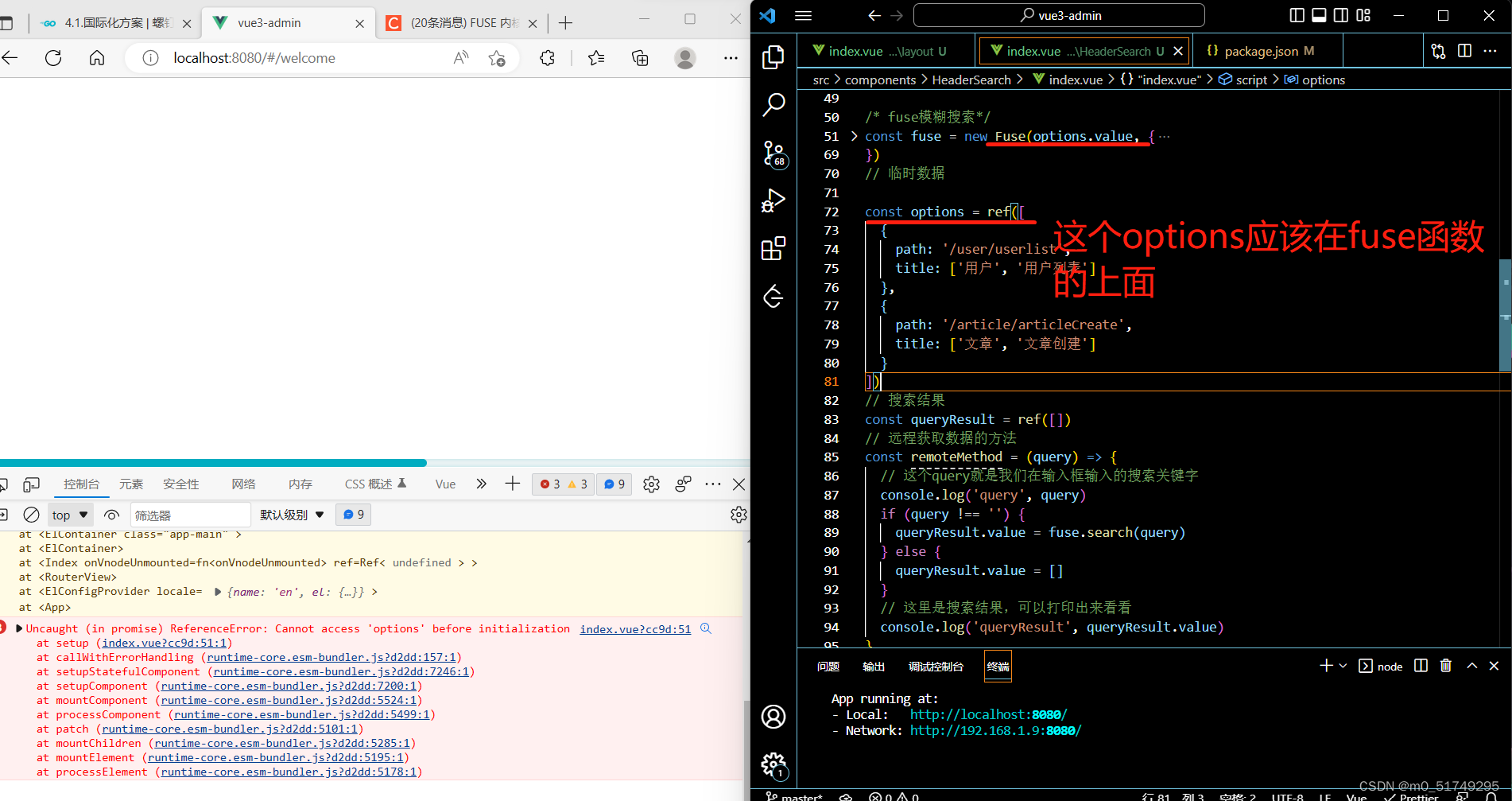
Task: Switch to the 输出 panel tab
Action: coord(873,666)
